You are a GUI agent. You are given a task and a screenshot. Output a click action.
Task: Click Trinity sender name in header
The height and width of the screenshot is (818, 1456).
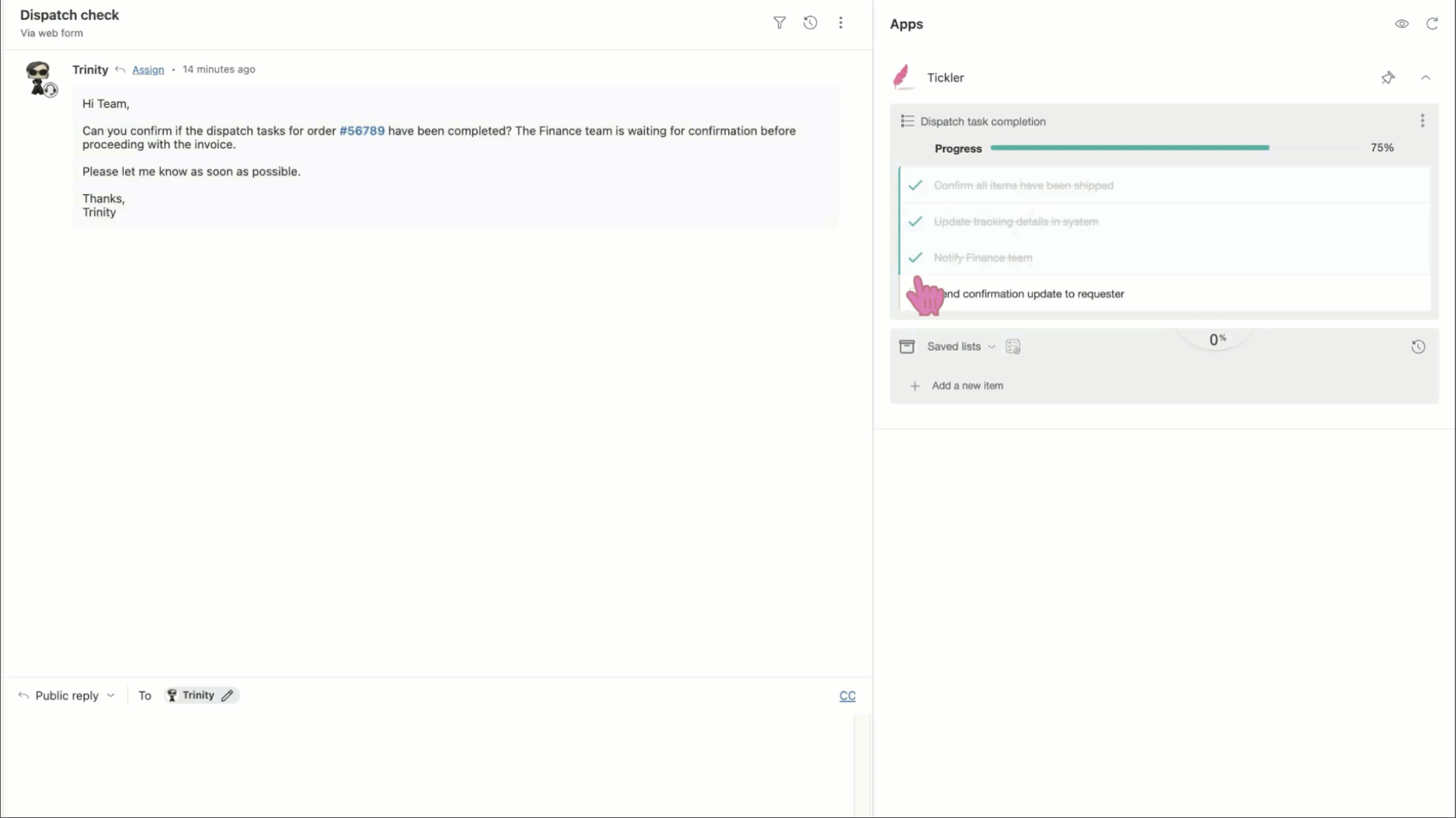tap(90, 70)
